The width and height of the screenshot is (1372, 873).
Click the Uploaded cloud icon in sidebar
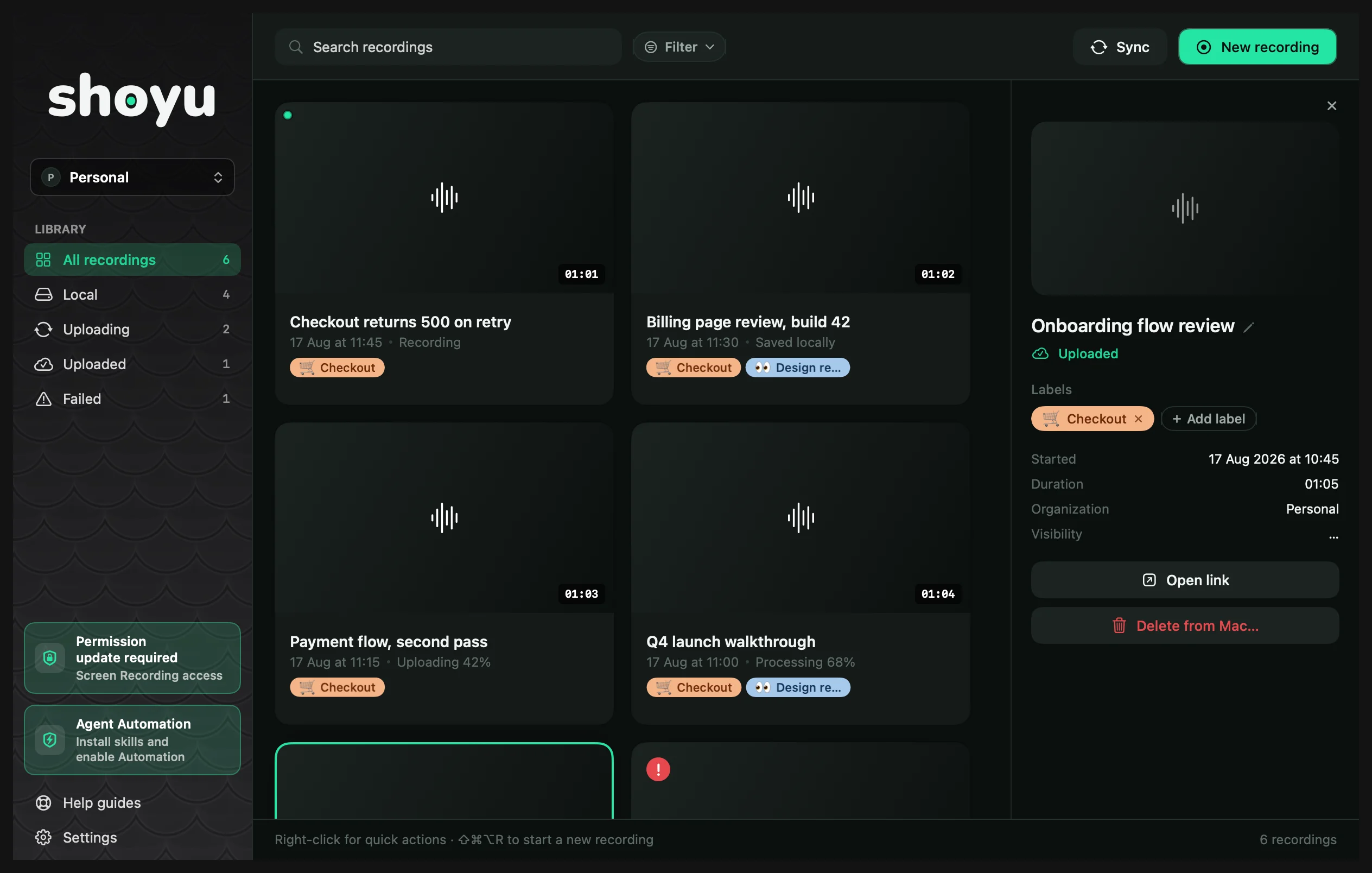pyautogui.click(x=43, y=364)
